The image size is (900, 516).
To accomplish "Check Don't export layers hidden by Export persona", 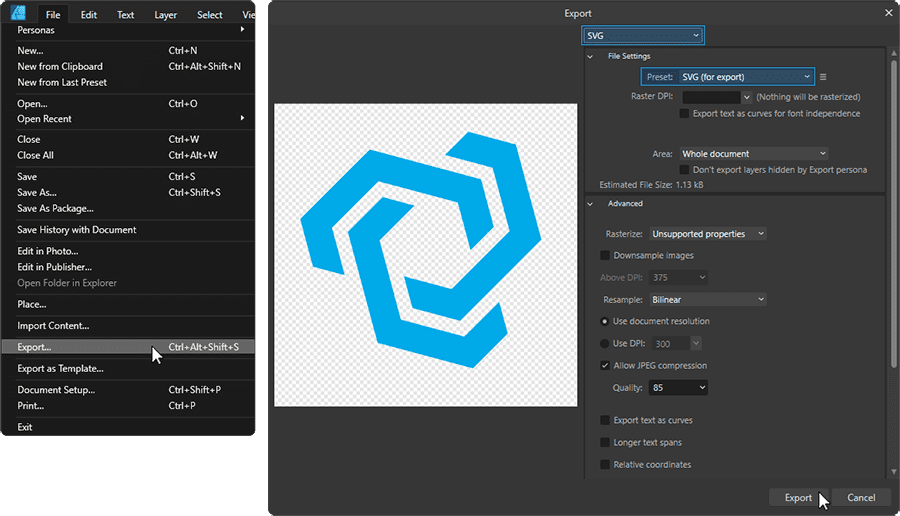I will tap(684, 170).
